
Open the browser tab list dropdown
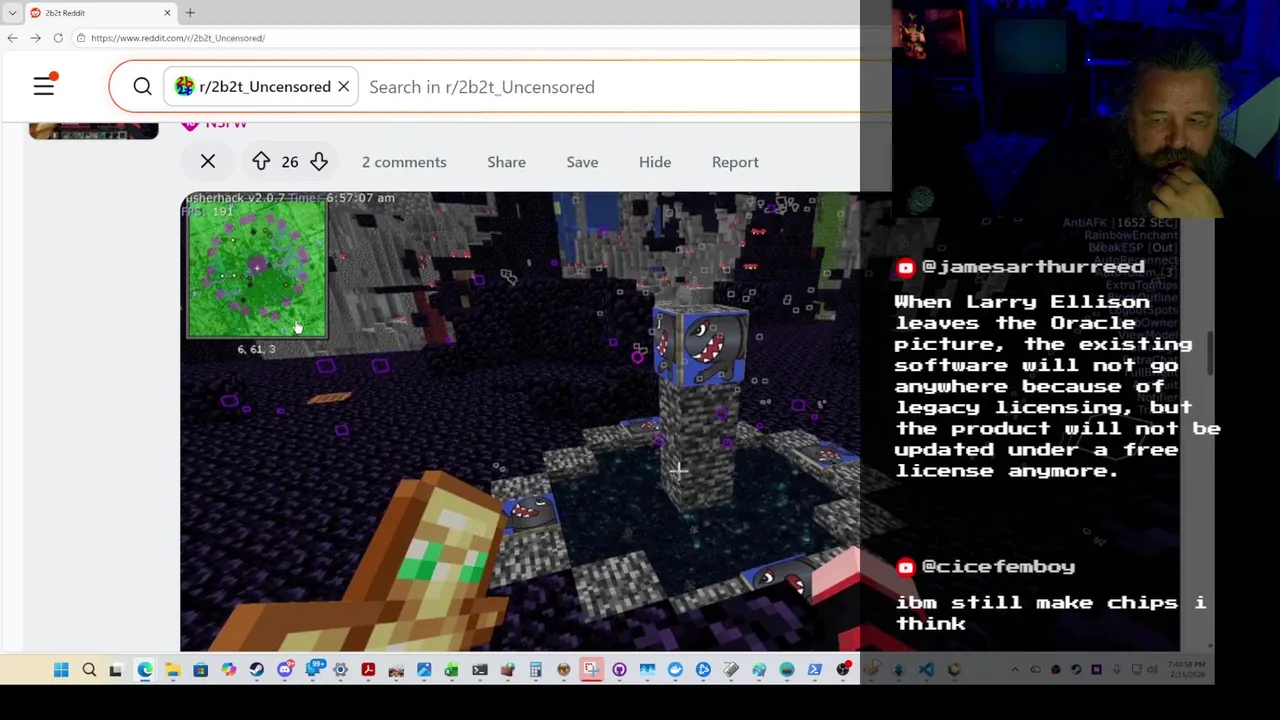point(12,13)
